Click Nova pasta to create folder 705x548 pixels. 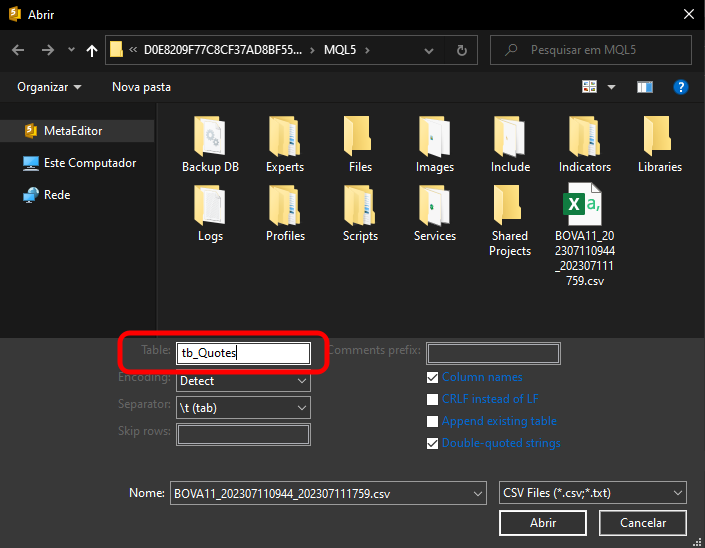click(x=141, y=87)
